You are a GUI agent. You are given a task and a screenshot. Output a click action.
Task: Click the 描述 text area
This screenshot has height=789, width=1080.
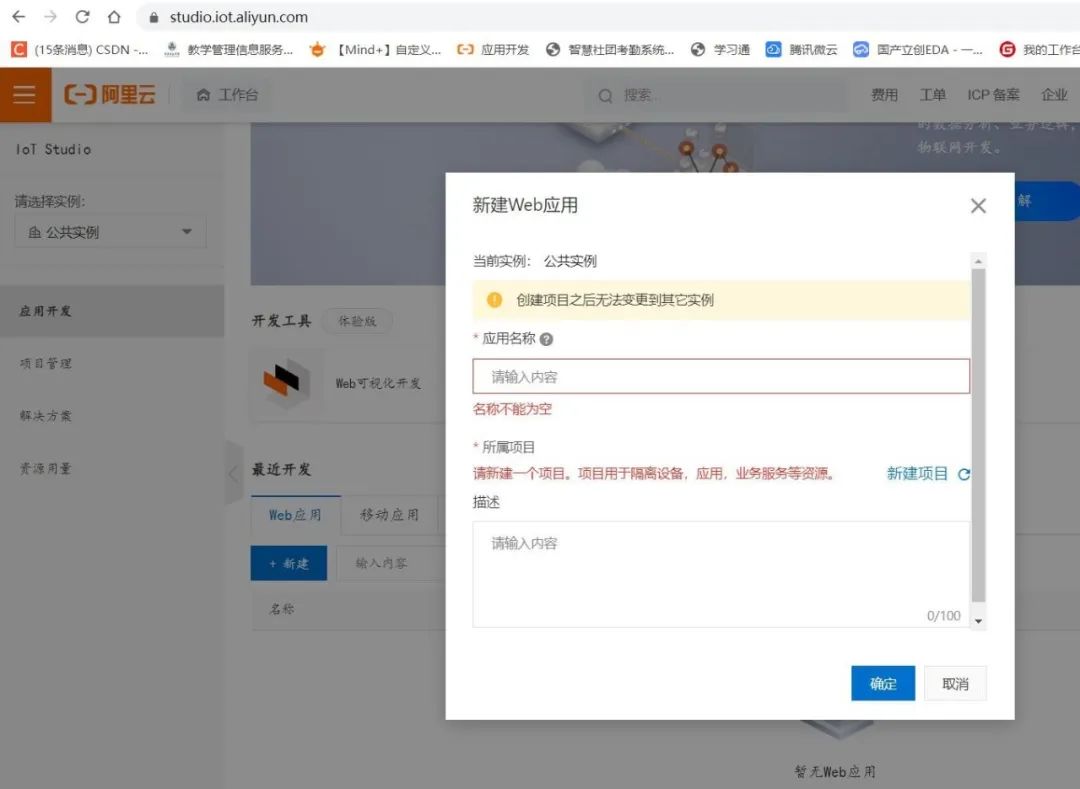tap(721, 574)
